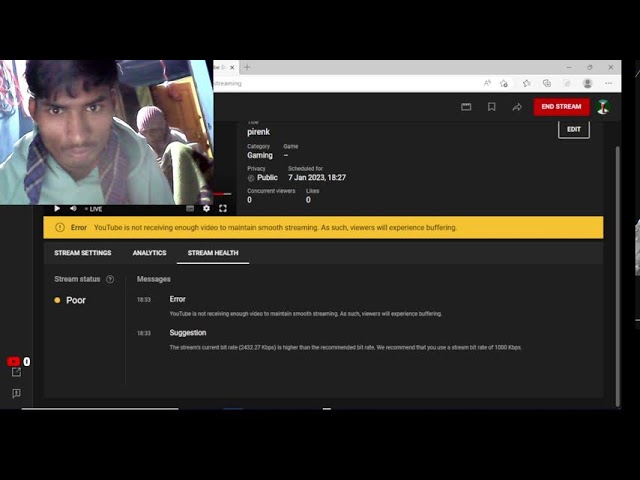
Task: Select the STREAM HEALTH tab
Action: tap(213, 253)
